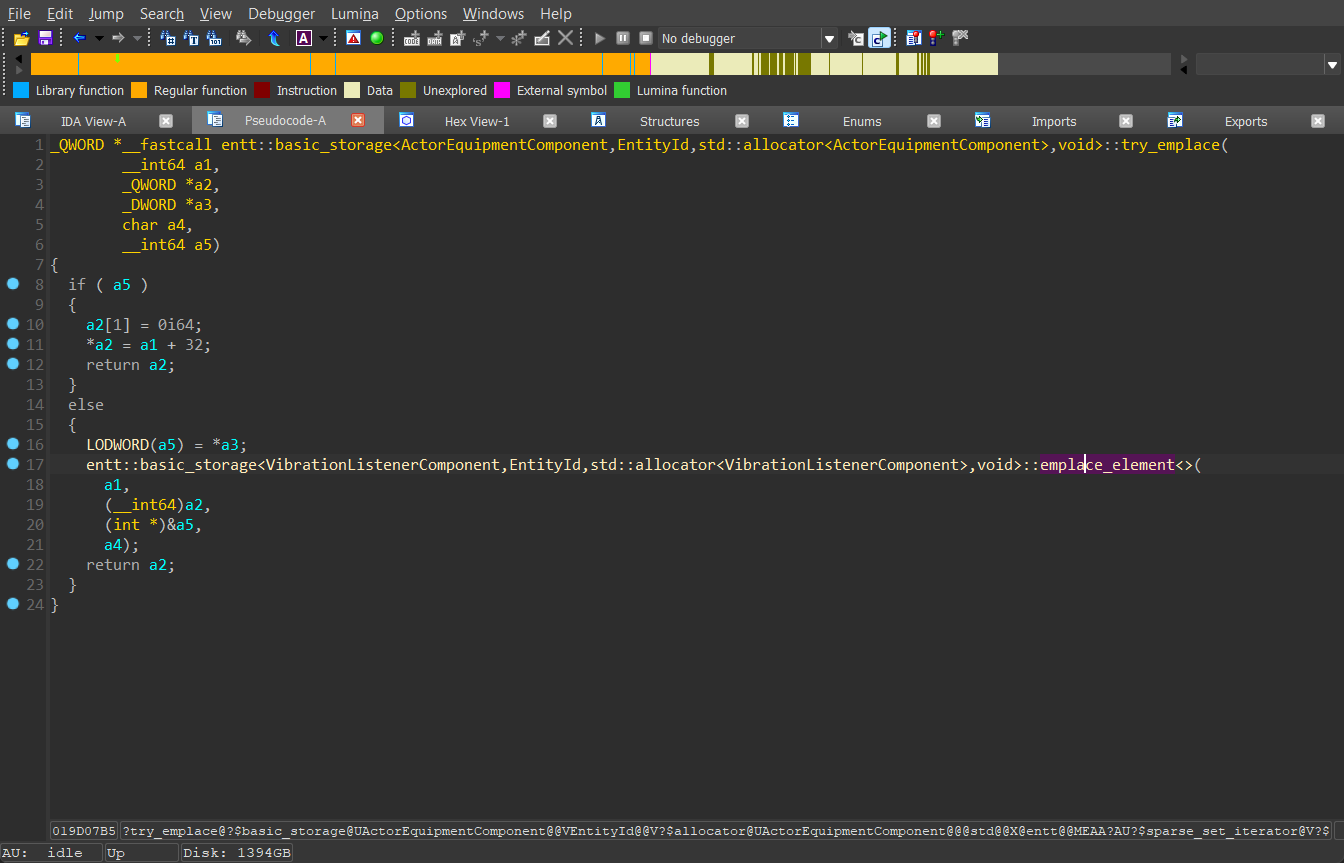Switch to the Structures tab
Image resolution: width=1344 pixels, height=863 pixels.
(x=669, y=121)
